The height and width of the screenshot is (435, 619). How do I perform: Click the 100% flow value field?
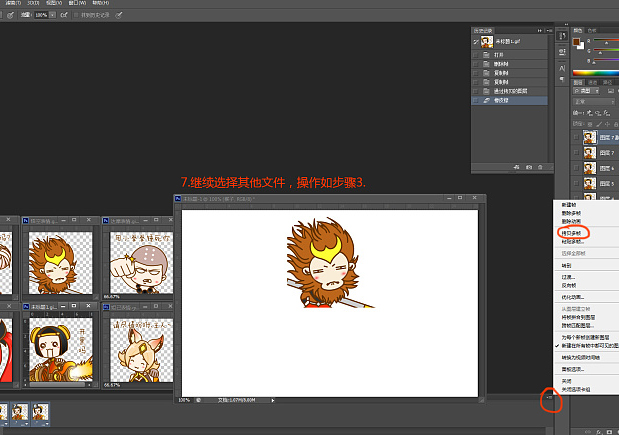41,15
